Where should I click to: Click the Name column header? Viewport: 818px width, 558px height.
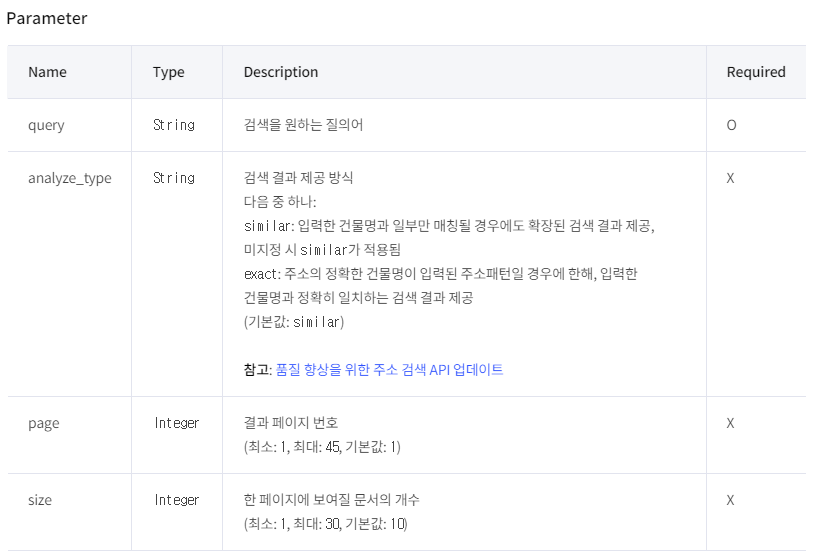[x=47, y=72]
